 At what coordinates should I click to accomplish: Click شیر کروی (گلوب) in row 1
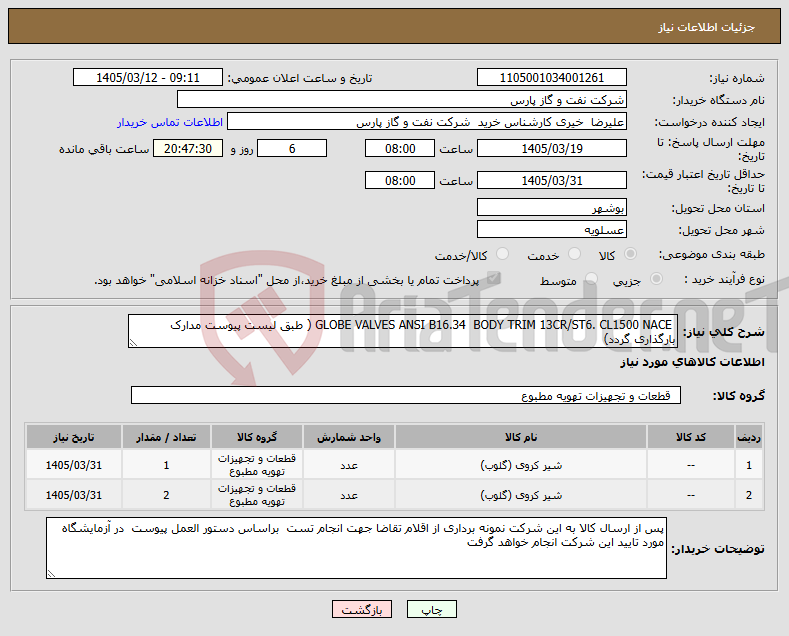521,465
